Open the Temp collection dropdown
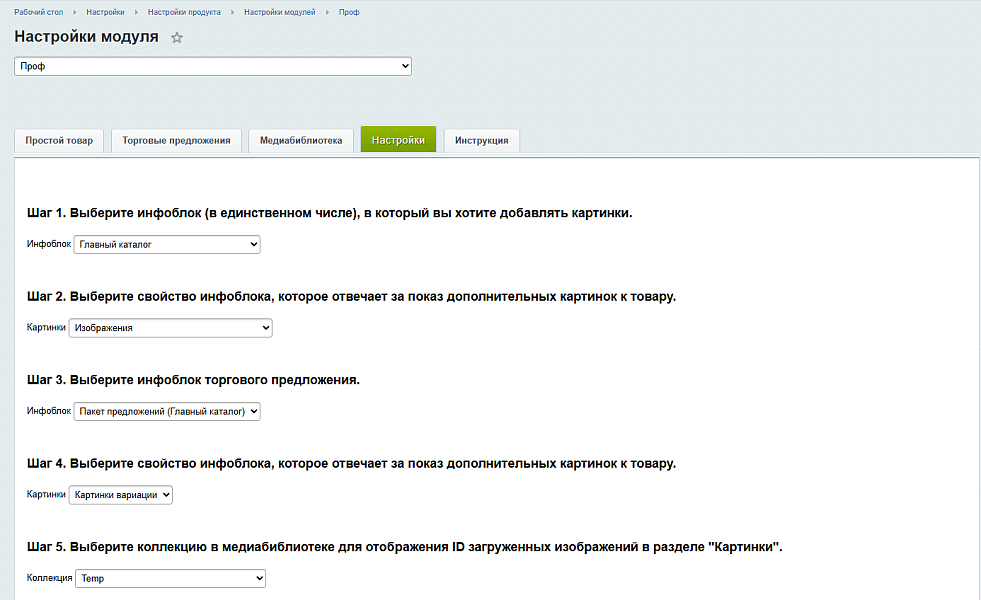Image resolution: width=981 pixels, height=600 pixels. tap(170, 578)
